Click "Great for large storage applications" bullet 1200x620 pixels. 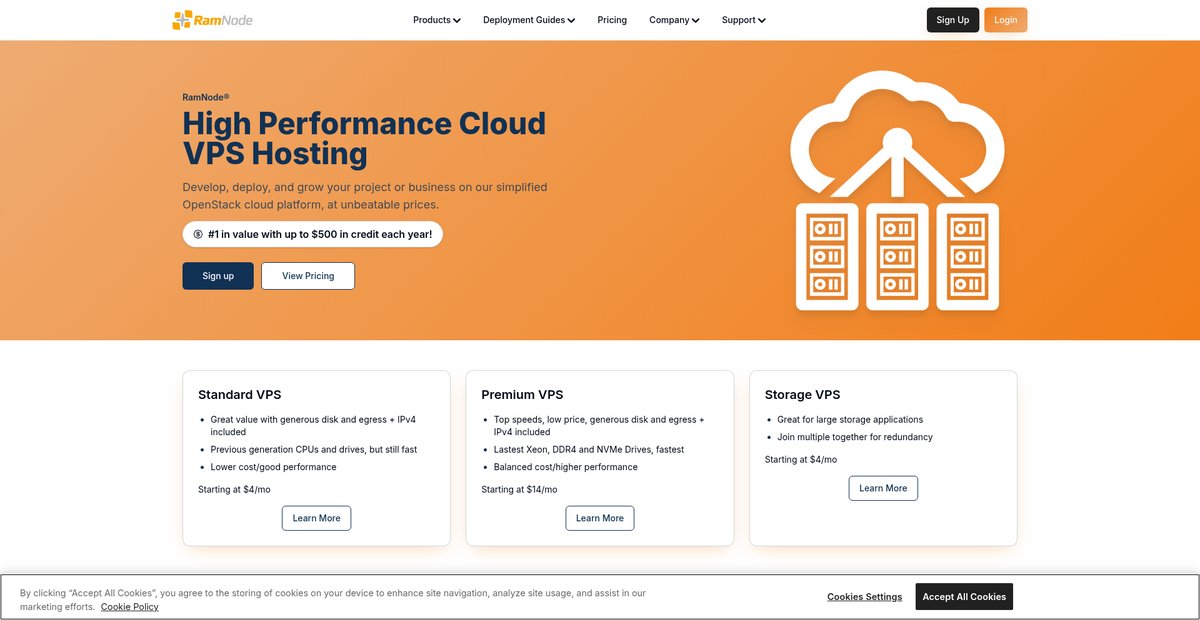850,420
